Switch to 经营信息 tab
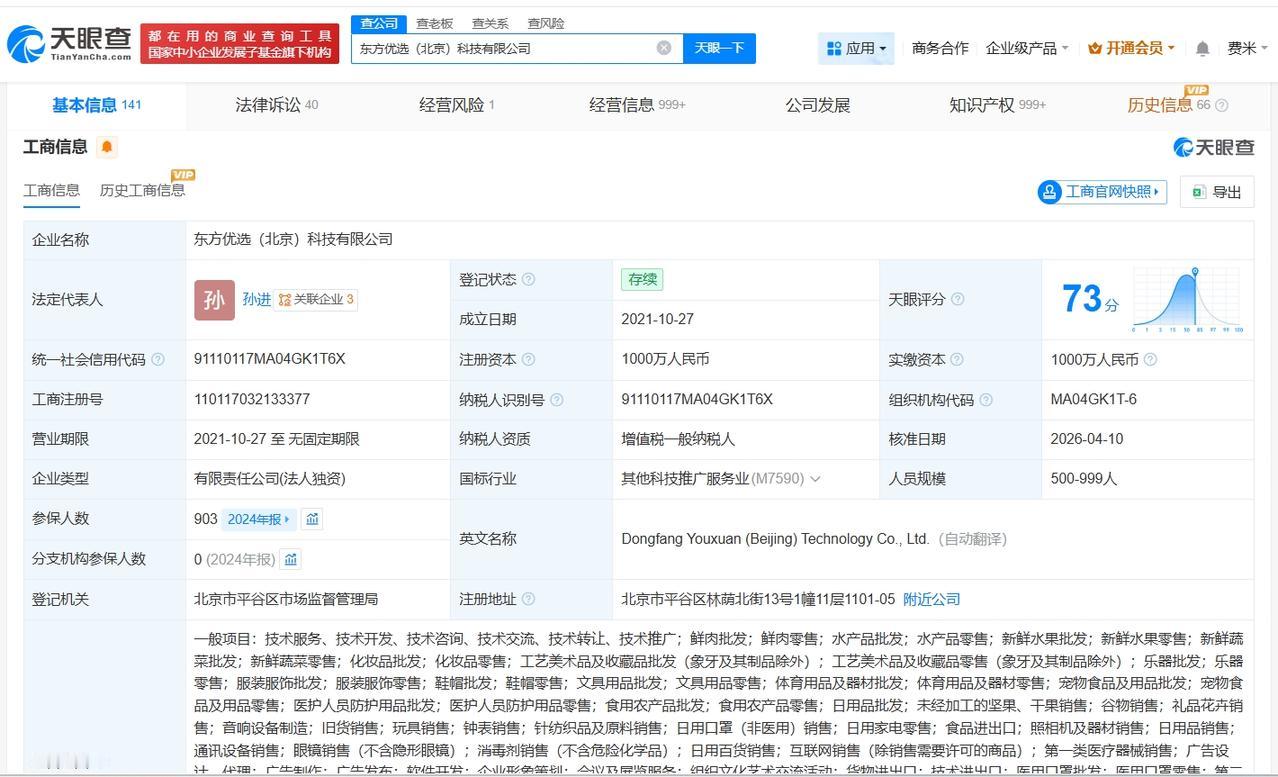 [637, 105]
